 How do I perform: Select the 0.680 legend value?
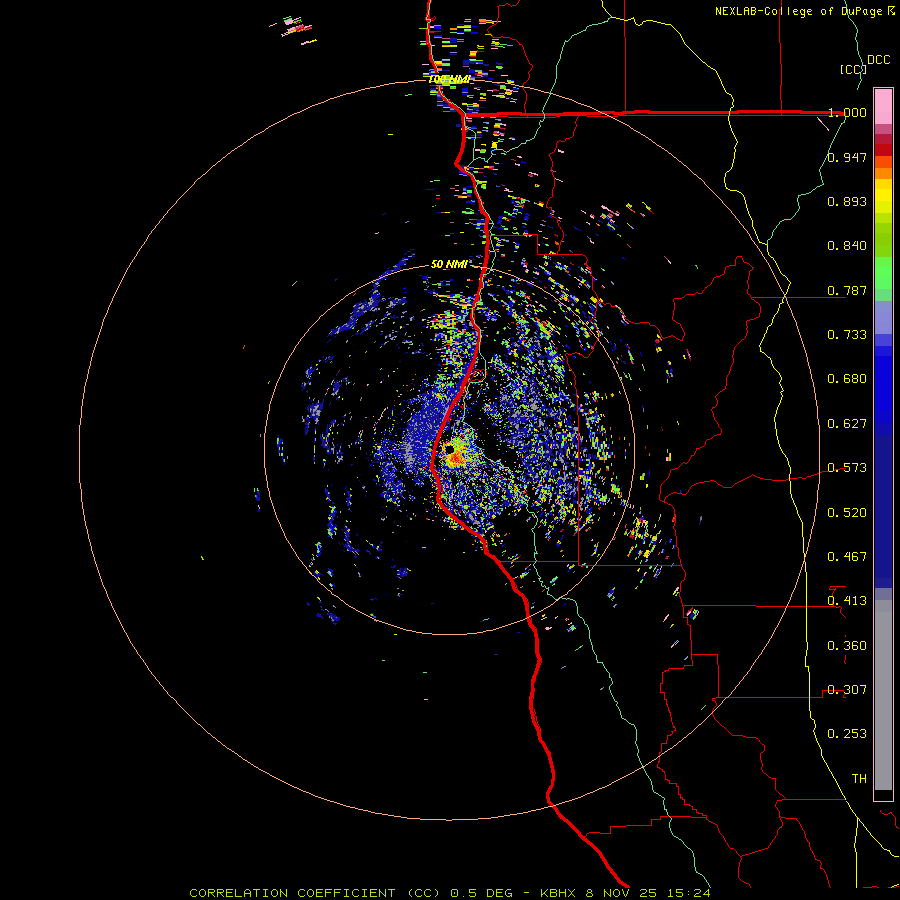pyautogui.click(x=847, y=379)
